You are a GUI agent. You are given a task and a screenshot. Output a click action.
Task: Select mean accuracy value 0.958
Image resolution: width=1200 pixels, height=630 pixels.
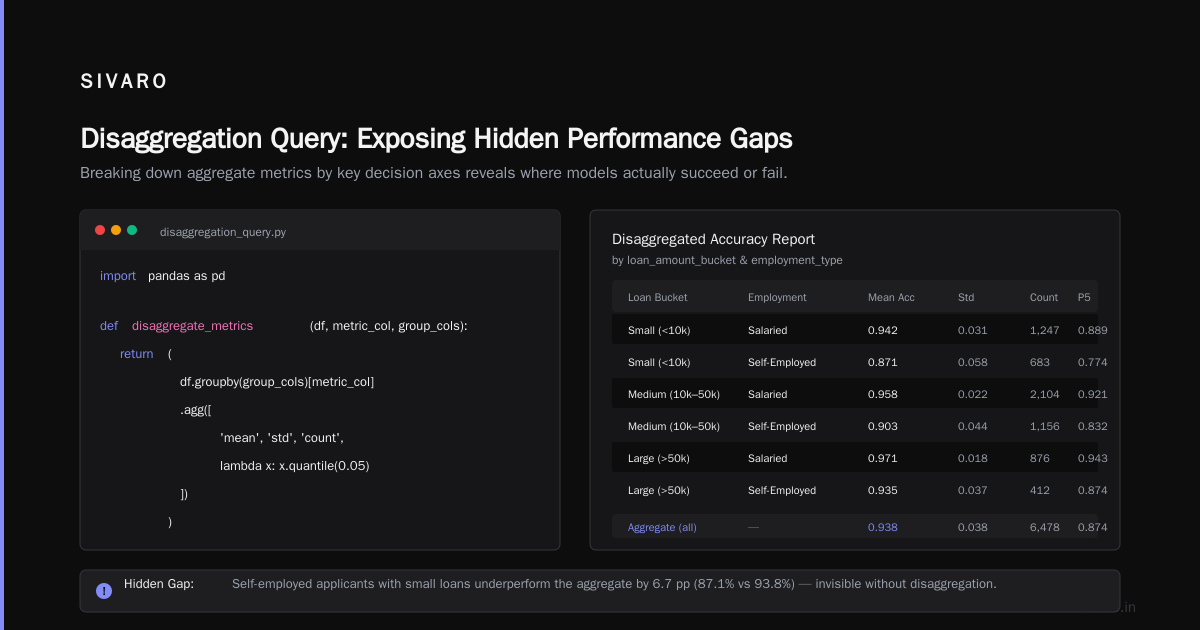pyautogui.click(x=883, y=394)
